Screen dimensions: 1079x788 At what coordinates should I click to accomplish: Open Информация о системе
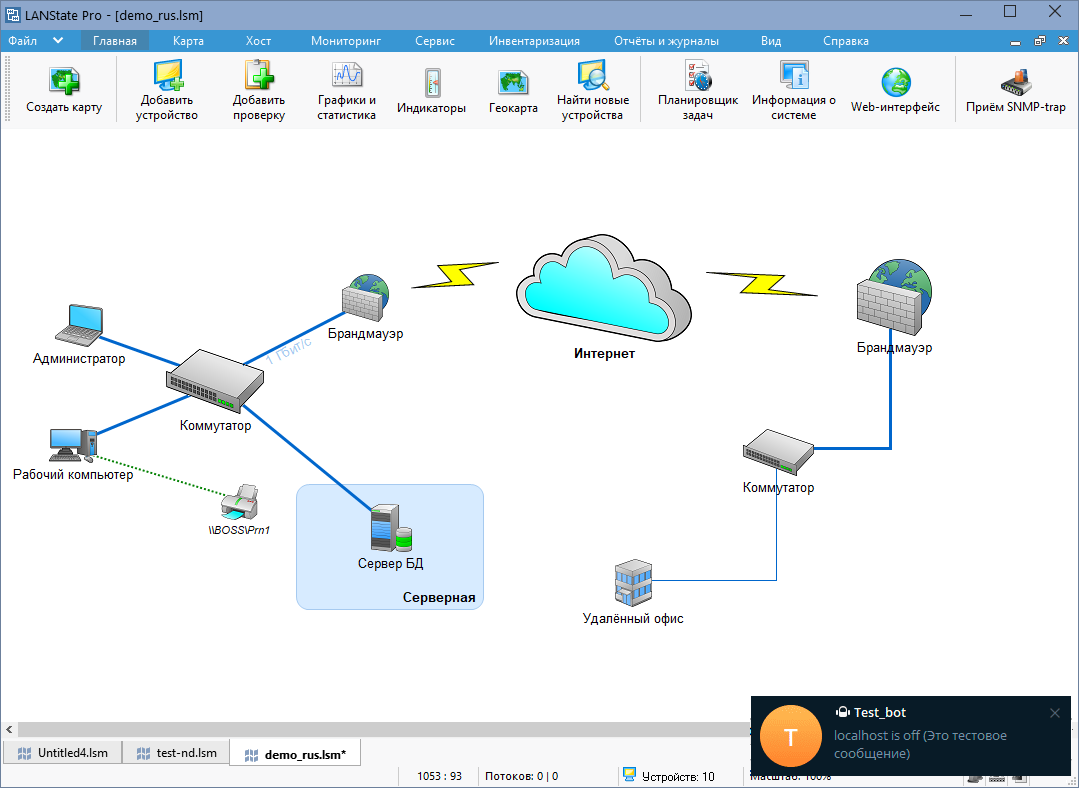pyautogui.click(x=793, y=89)
